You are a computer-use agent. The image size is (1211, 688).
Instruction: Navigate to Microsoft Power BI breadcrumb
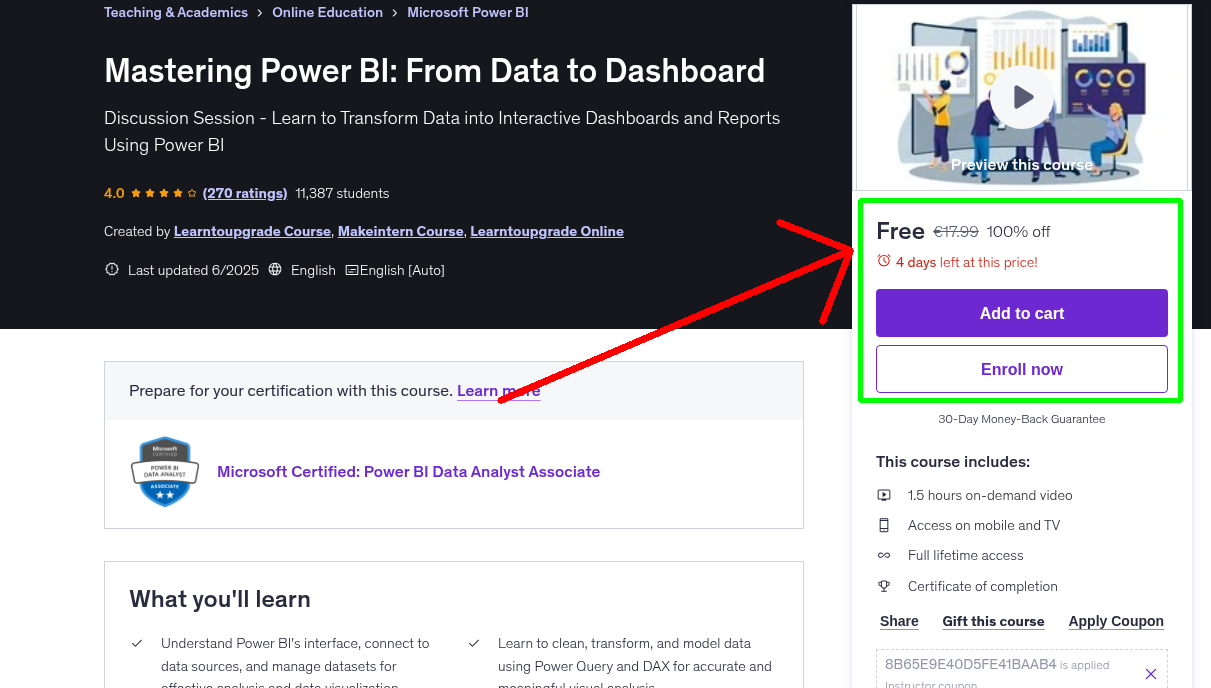(468, 12)
